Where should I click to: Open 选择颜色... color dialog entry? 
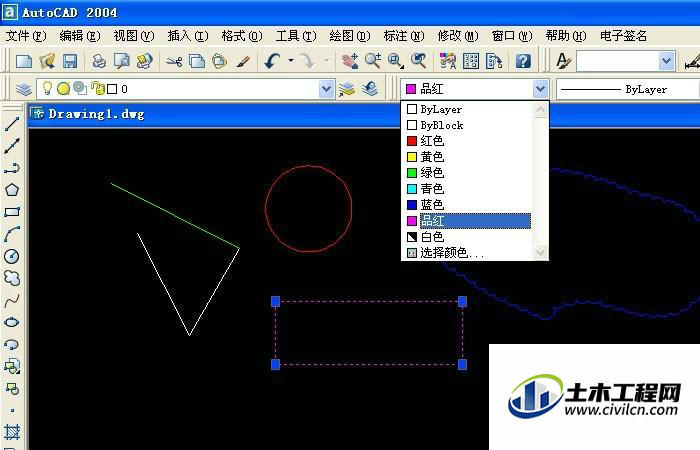[468, 253]
